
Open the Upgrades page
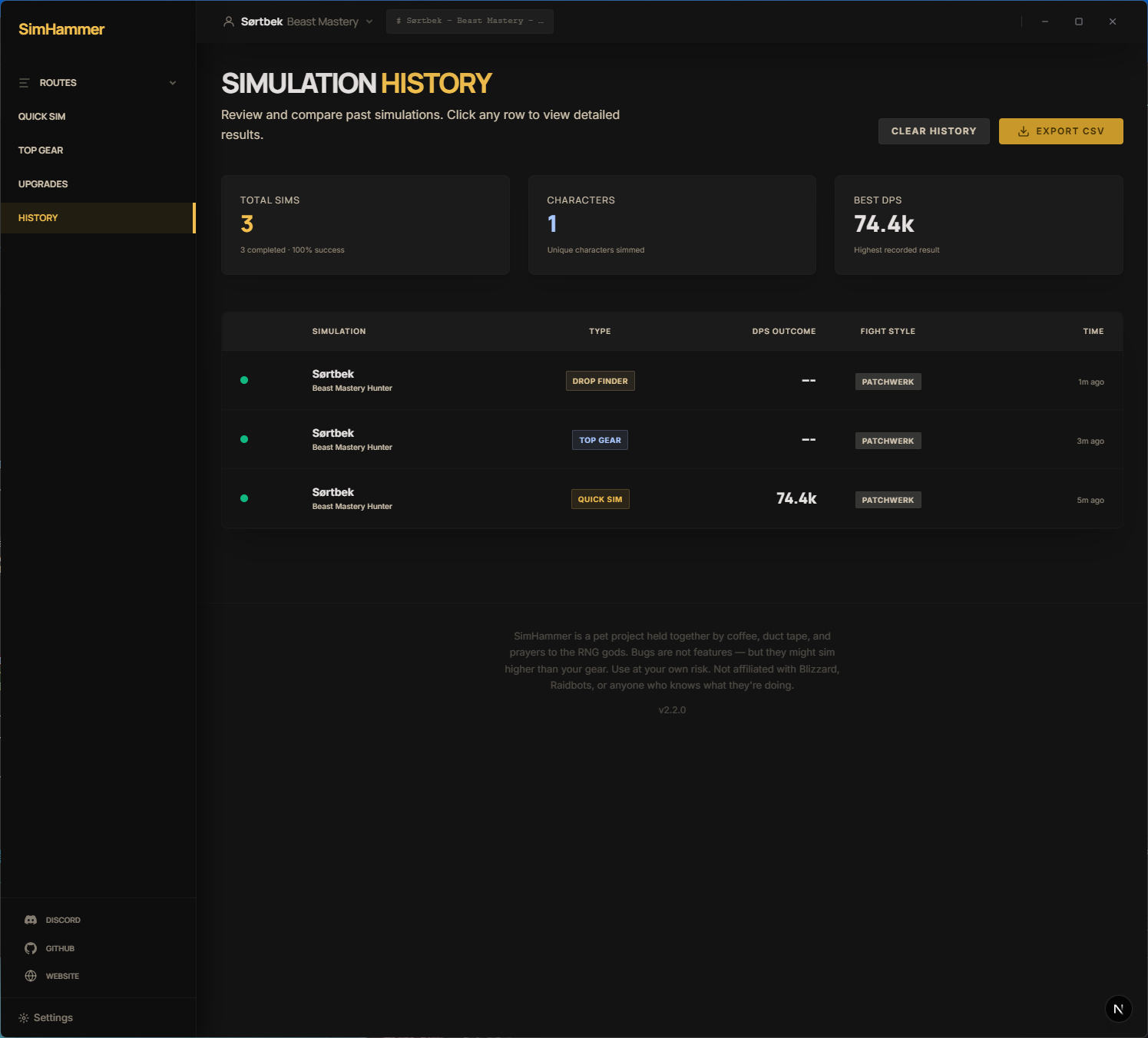click(x=43, y=184)
